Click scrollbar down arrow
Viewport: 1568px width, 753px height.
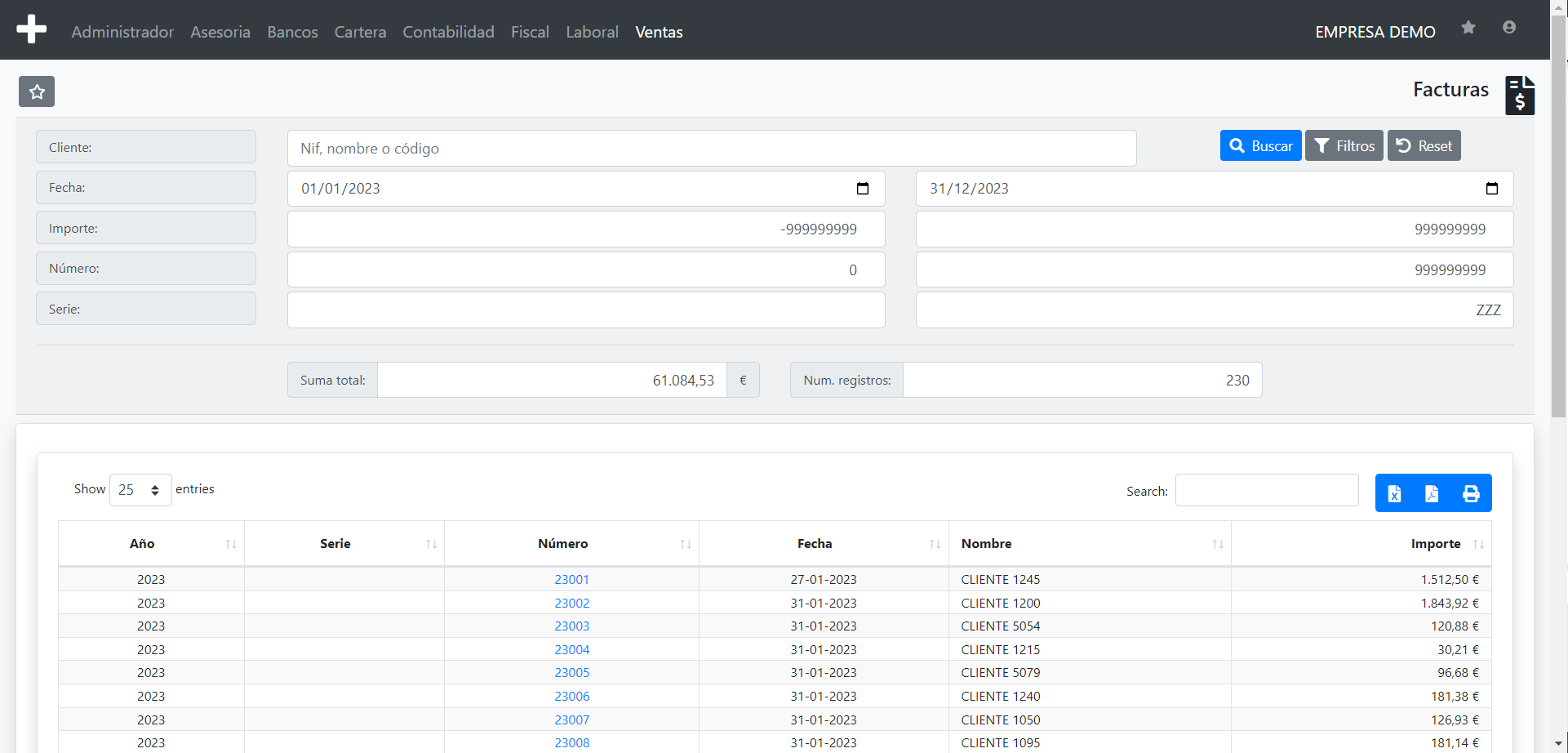pos(1559,744)
